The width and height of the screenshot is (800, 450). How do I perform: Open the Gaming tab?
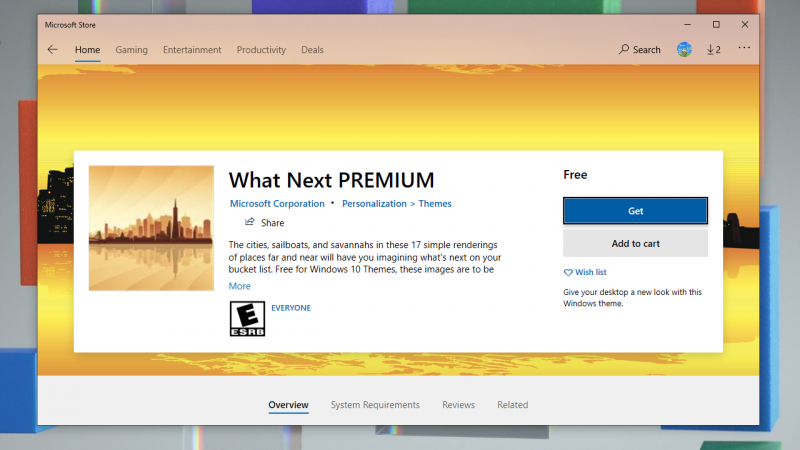pyautogui.click(x=131, y=50)
